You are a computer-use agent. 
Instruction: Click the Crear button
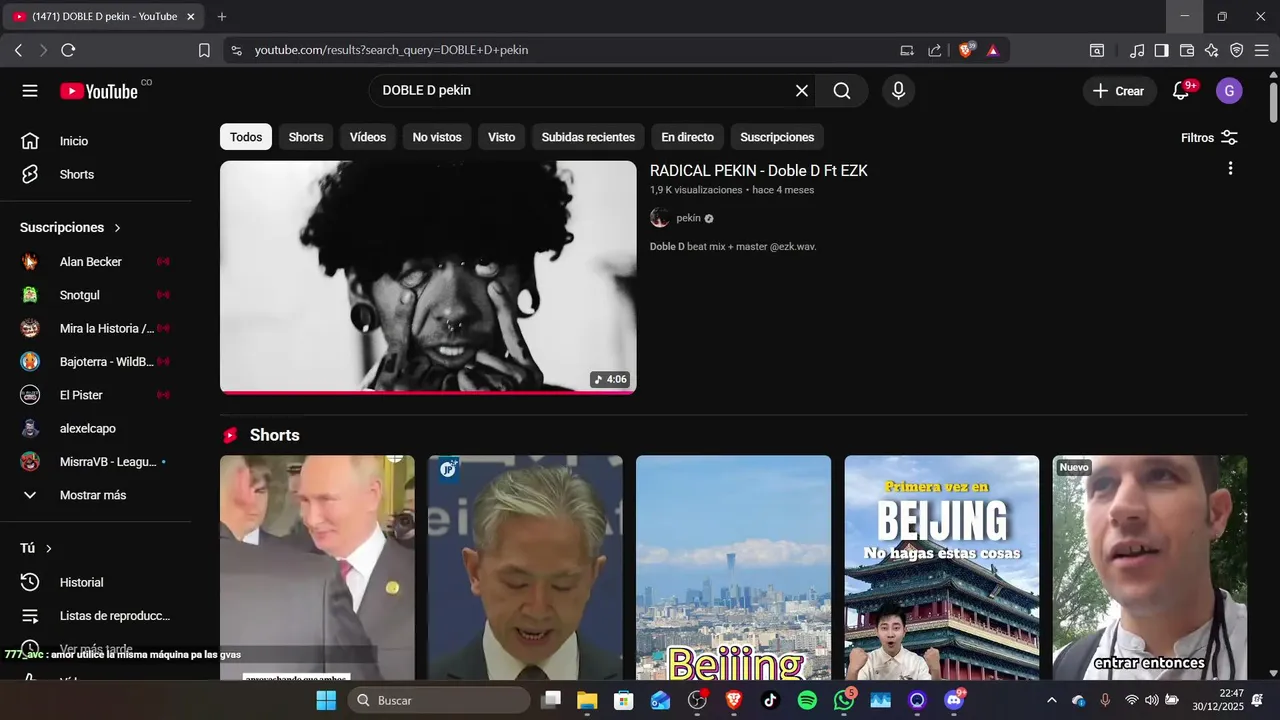pyautogui.click(x=1119, y=91)
